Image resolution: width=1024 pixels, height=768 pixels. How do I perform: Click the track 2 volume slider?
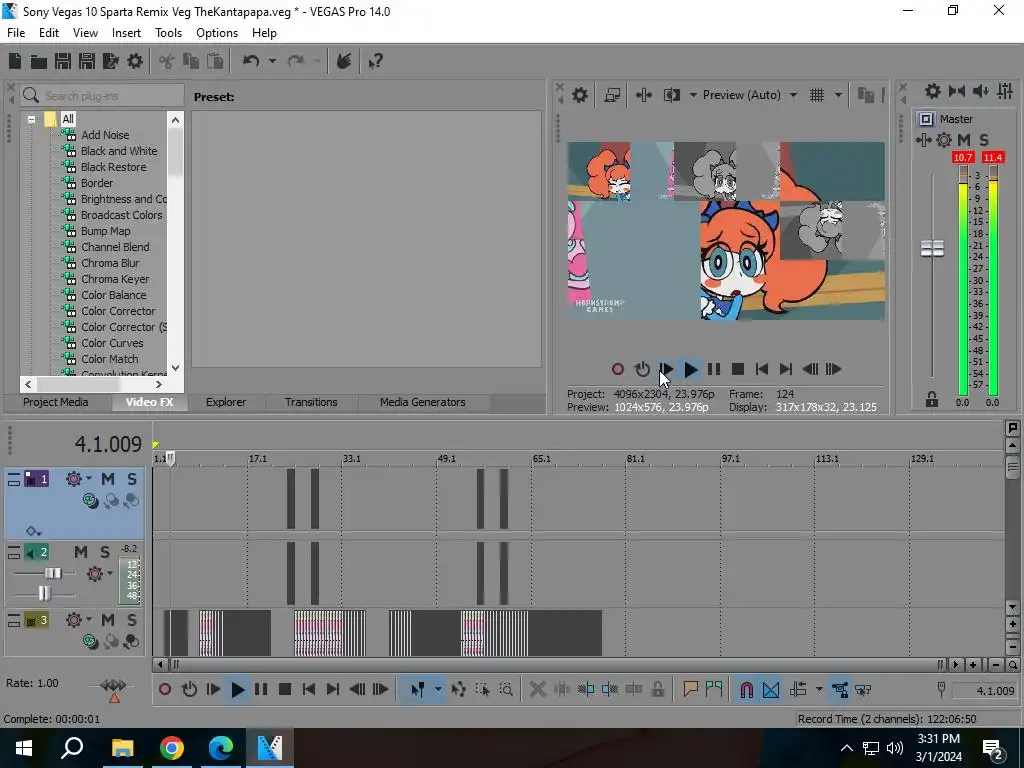tap(52, 573)
